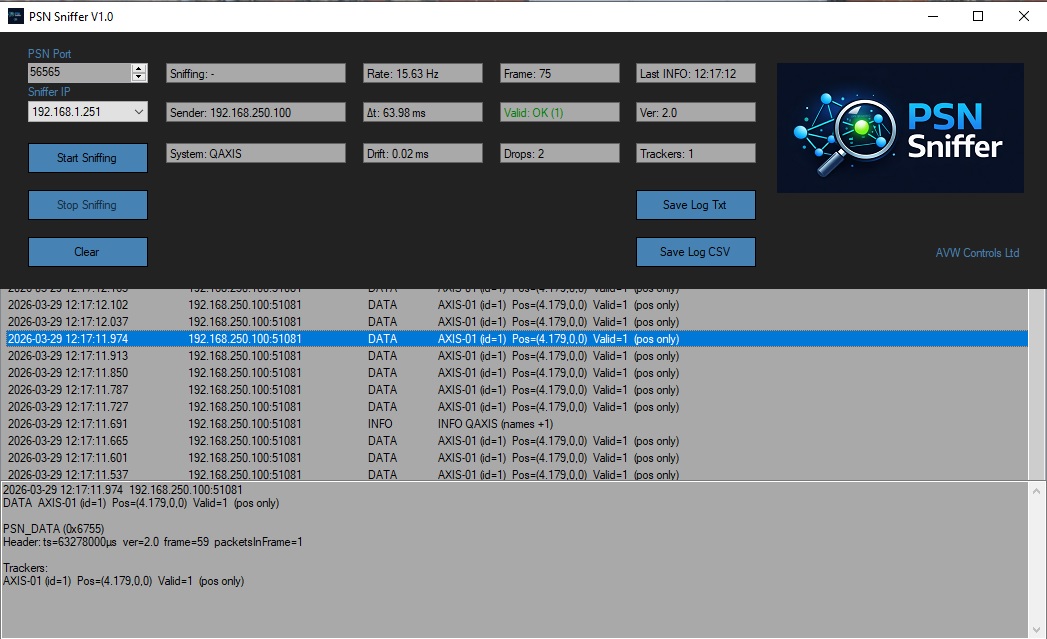Increment the PSN Port with the up stepper arrow

click(x=139, y=67)
